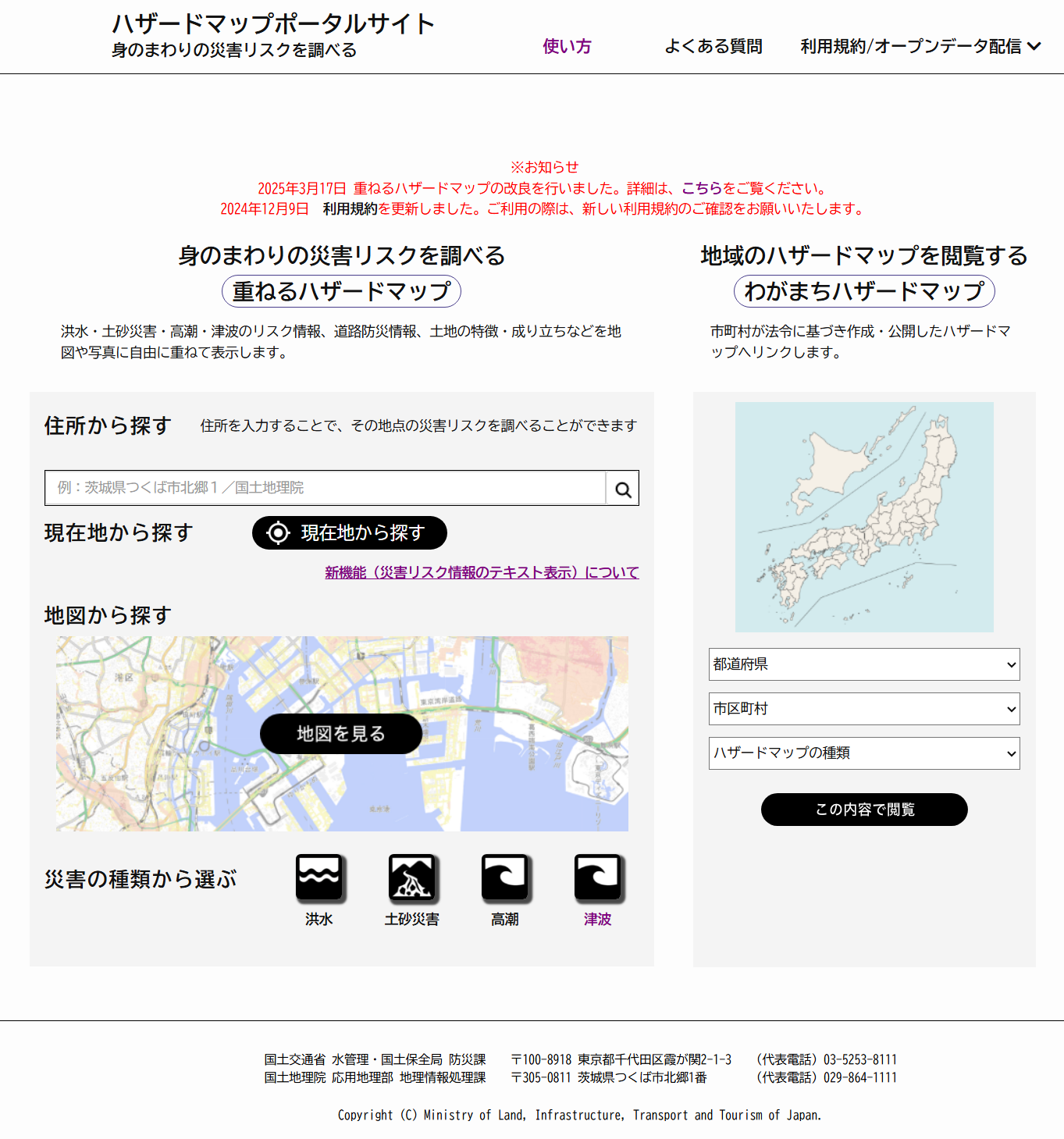The image size is (1064, 1139).
Task: Select the landslide (土砂災害) hazard icon
Action: 412,877
